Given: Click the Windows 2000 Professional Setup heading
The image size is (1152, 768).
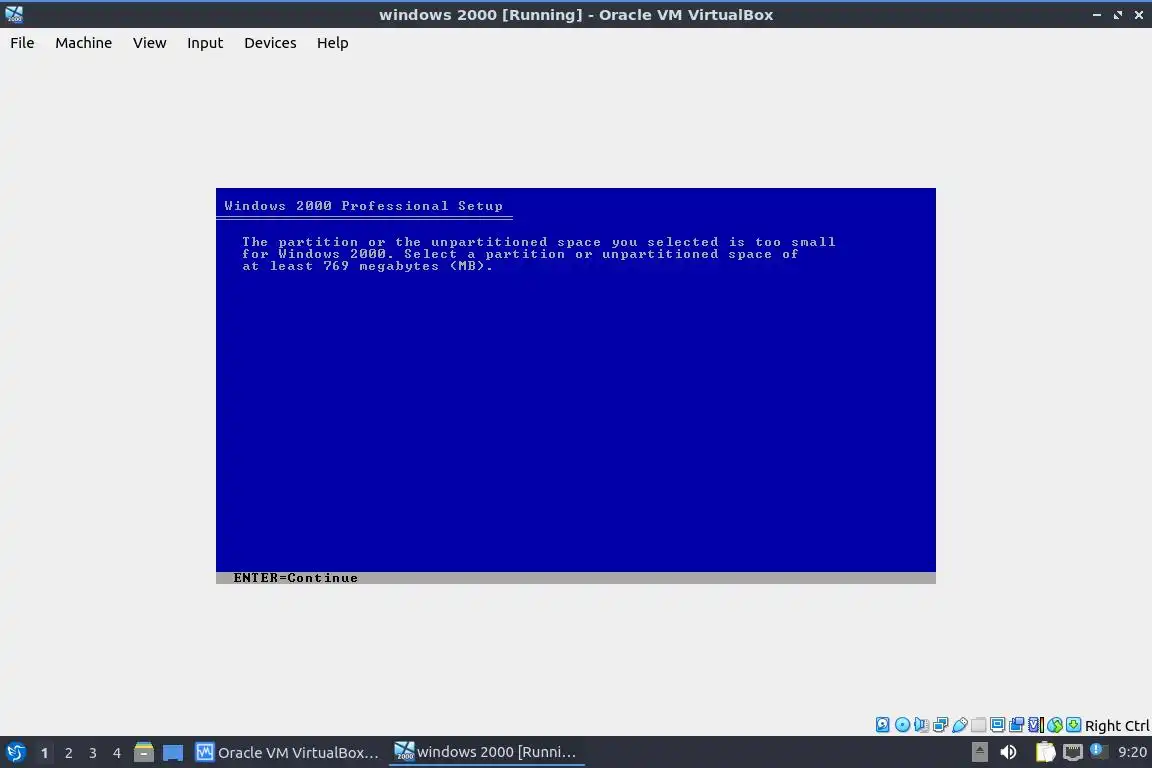Looking at the screenshot, I should (364, 206).
